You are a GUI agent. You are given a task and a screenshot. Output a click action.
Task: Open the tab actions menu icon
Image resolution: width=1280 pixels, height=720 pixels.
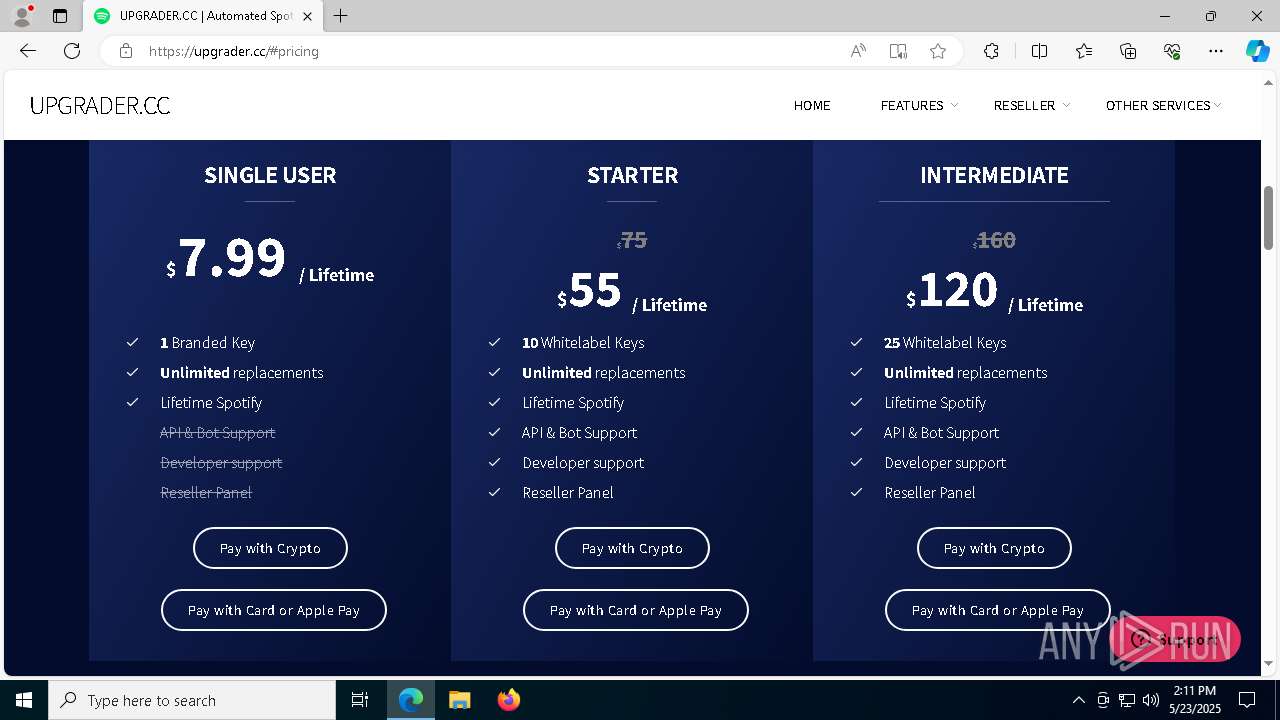coord(60,16)
